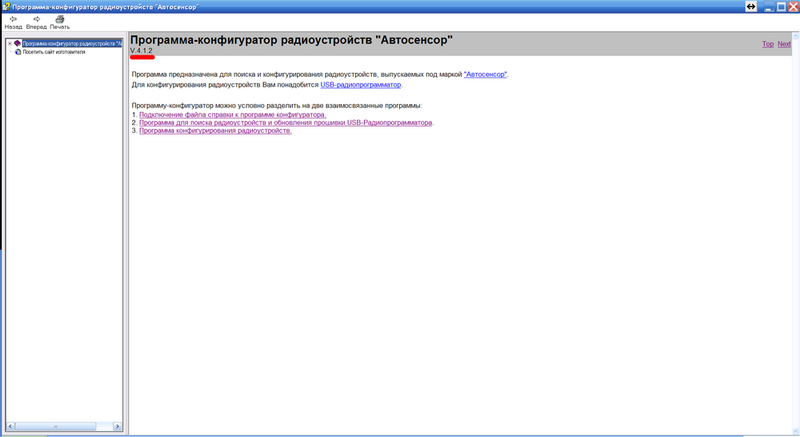Click the help icon in title bar
Viewport: 800px width, 437px height.
tap(6, 7)
